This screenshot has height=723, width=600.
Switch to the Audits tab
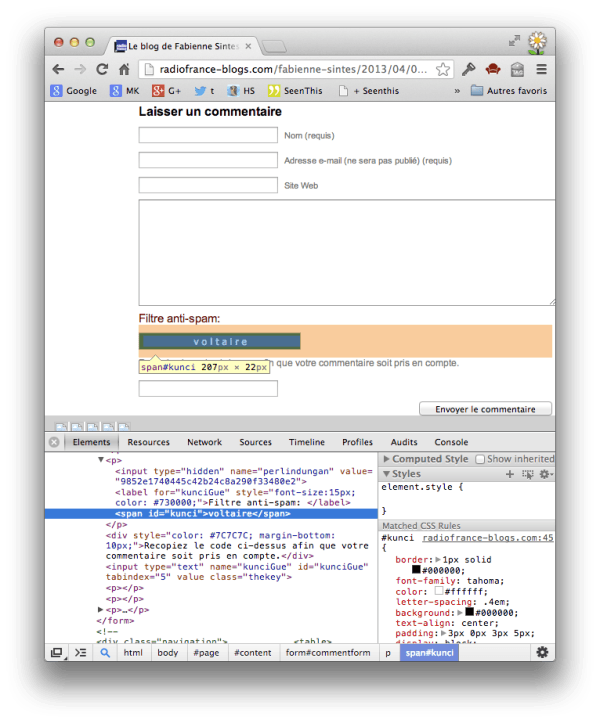[404, 442]
